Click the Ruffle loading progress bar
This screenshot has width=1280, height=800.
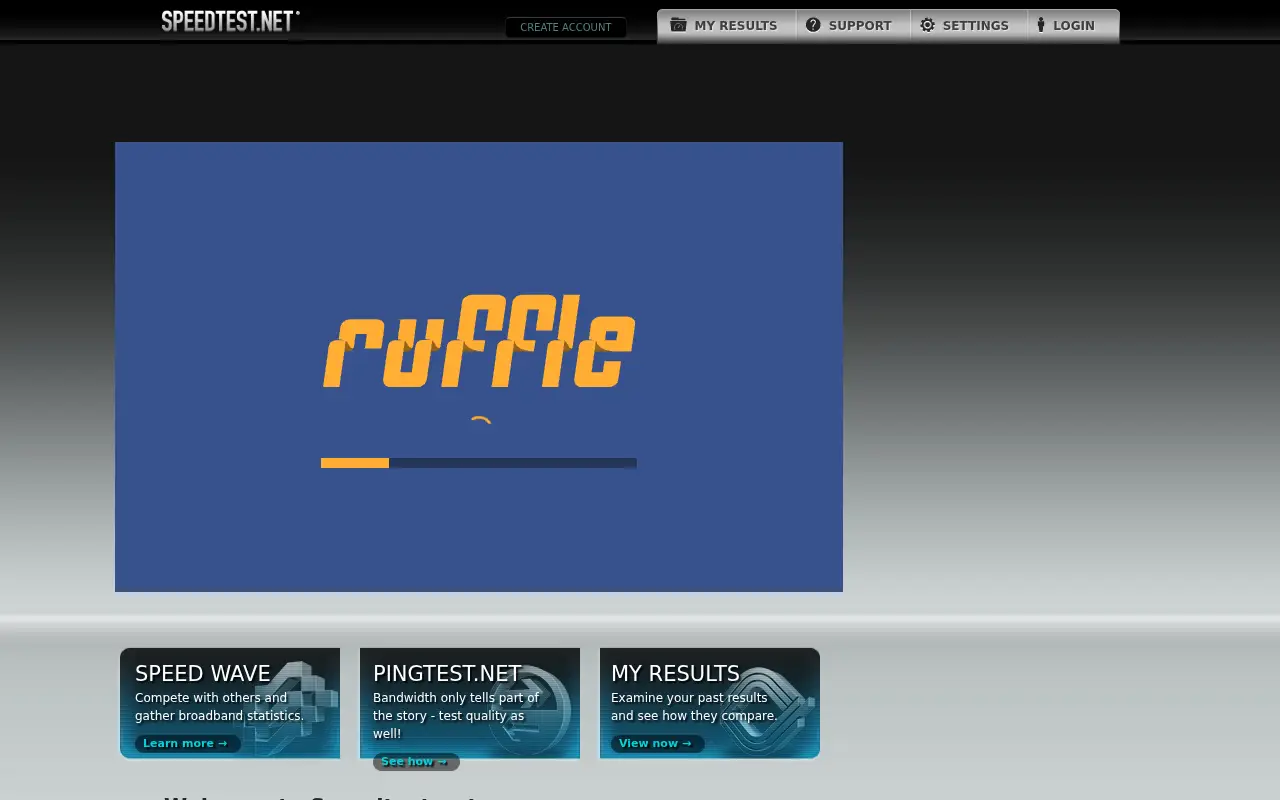tap(479, 463)
